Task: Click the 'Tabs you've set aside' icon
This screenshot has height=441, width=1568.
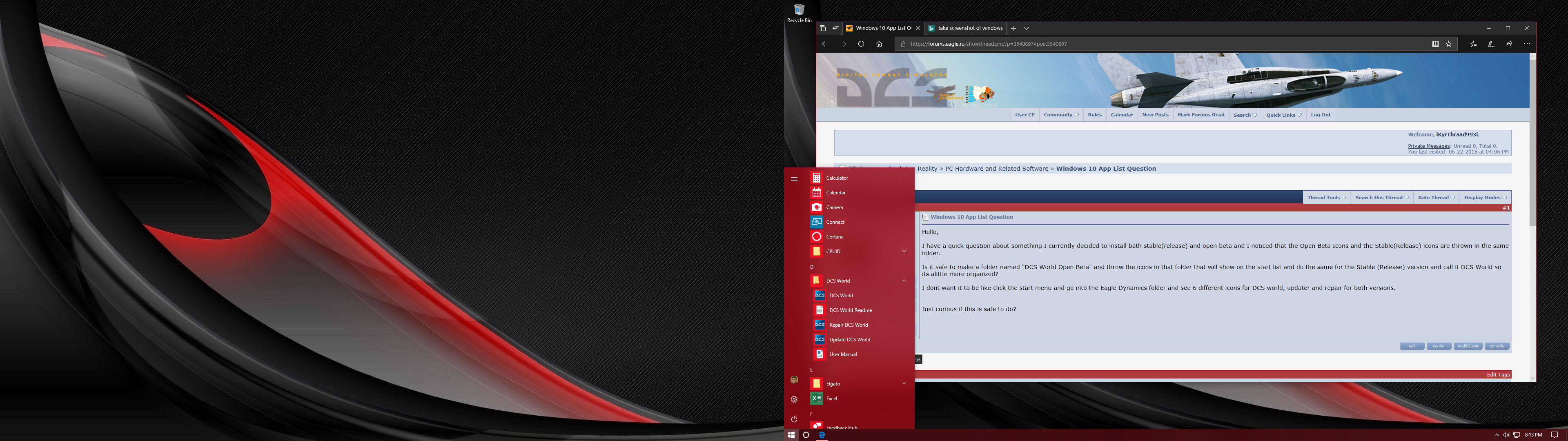Action: (x=822, y=28)
